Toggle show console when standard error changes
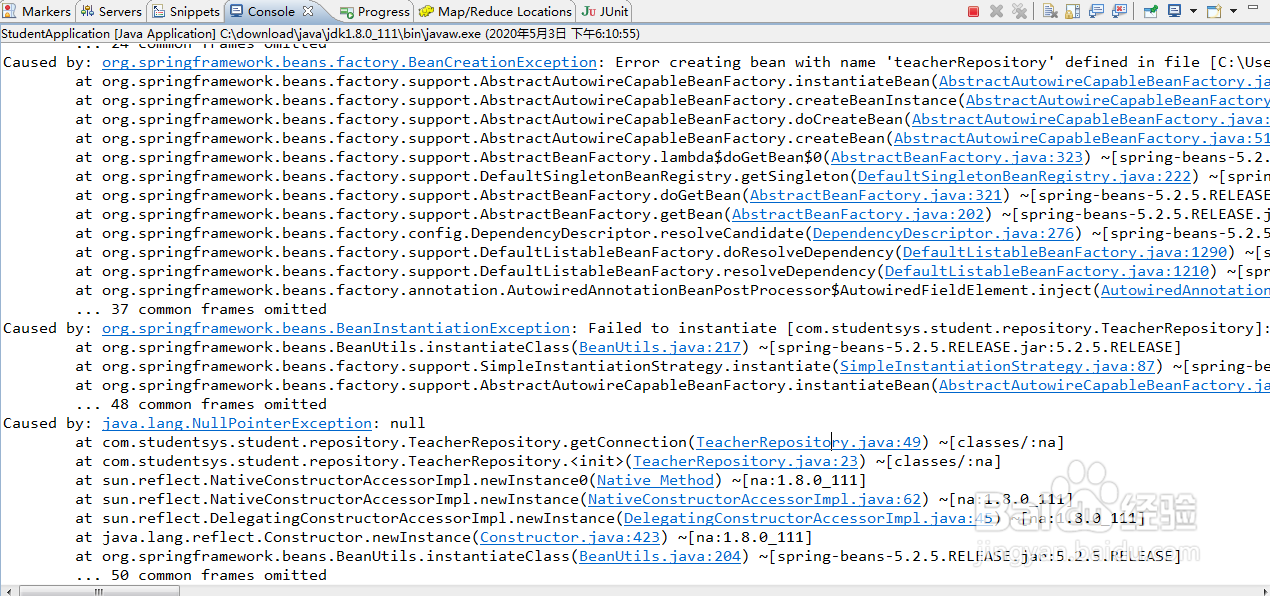The height and width of the screenshot is (596, 1270). click(x=1119, y=11)
